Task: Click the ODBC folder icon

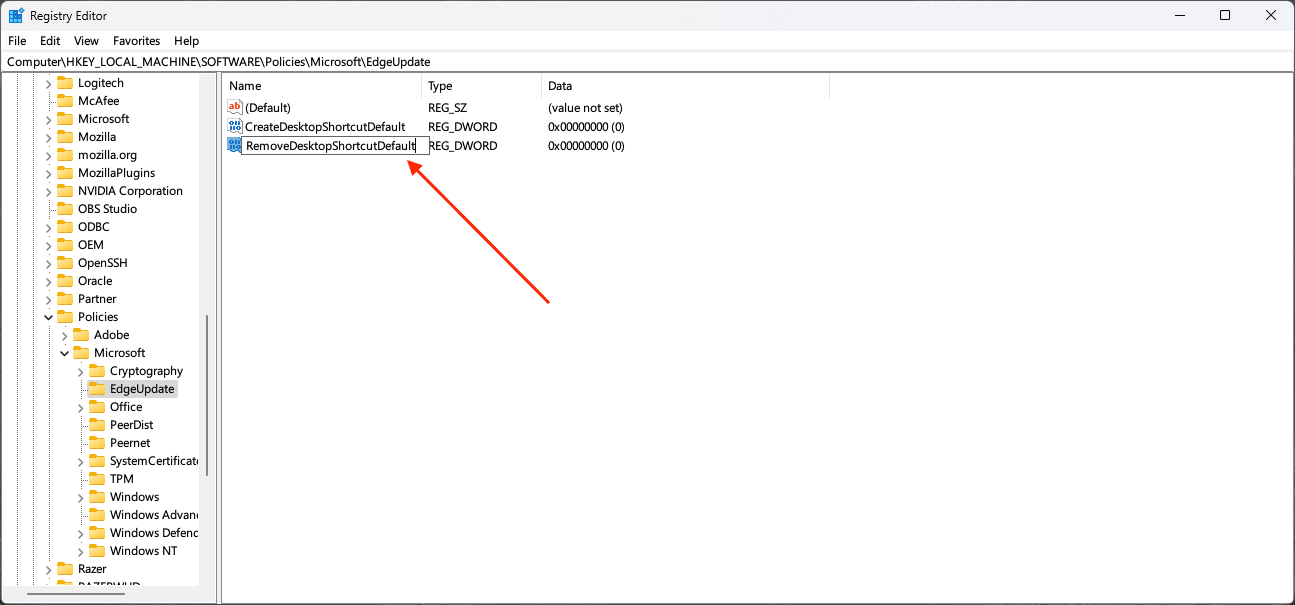Action: point(65,227)
